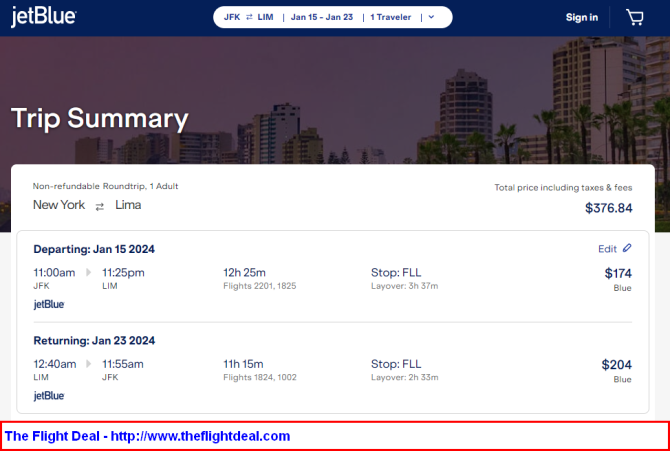Click 11h 15m duration
The width and height of the screenshot is (670, 451).
click(x=243, y=364)
